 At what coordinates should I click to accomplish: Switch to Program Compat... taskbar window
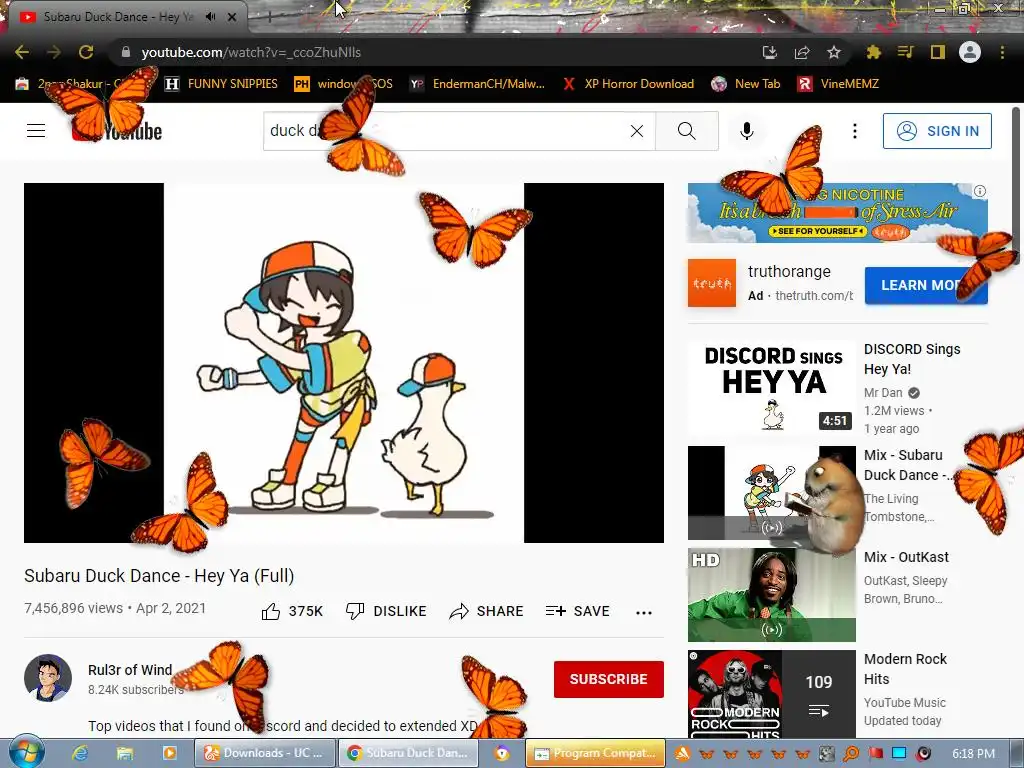(596, 753)
